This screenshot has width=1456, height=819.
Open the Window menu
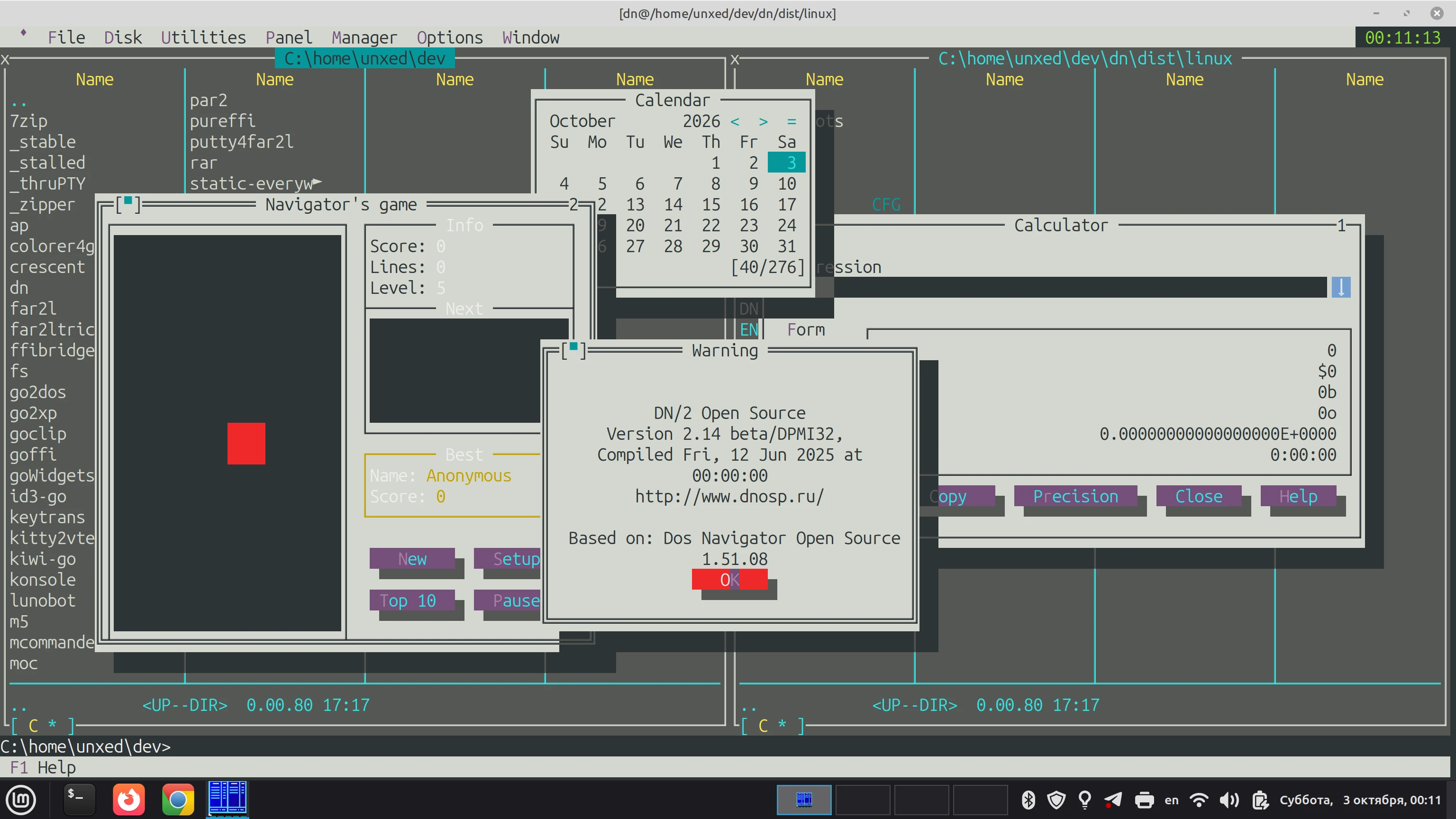point(531,37)
